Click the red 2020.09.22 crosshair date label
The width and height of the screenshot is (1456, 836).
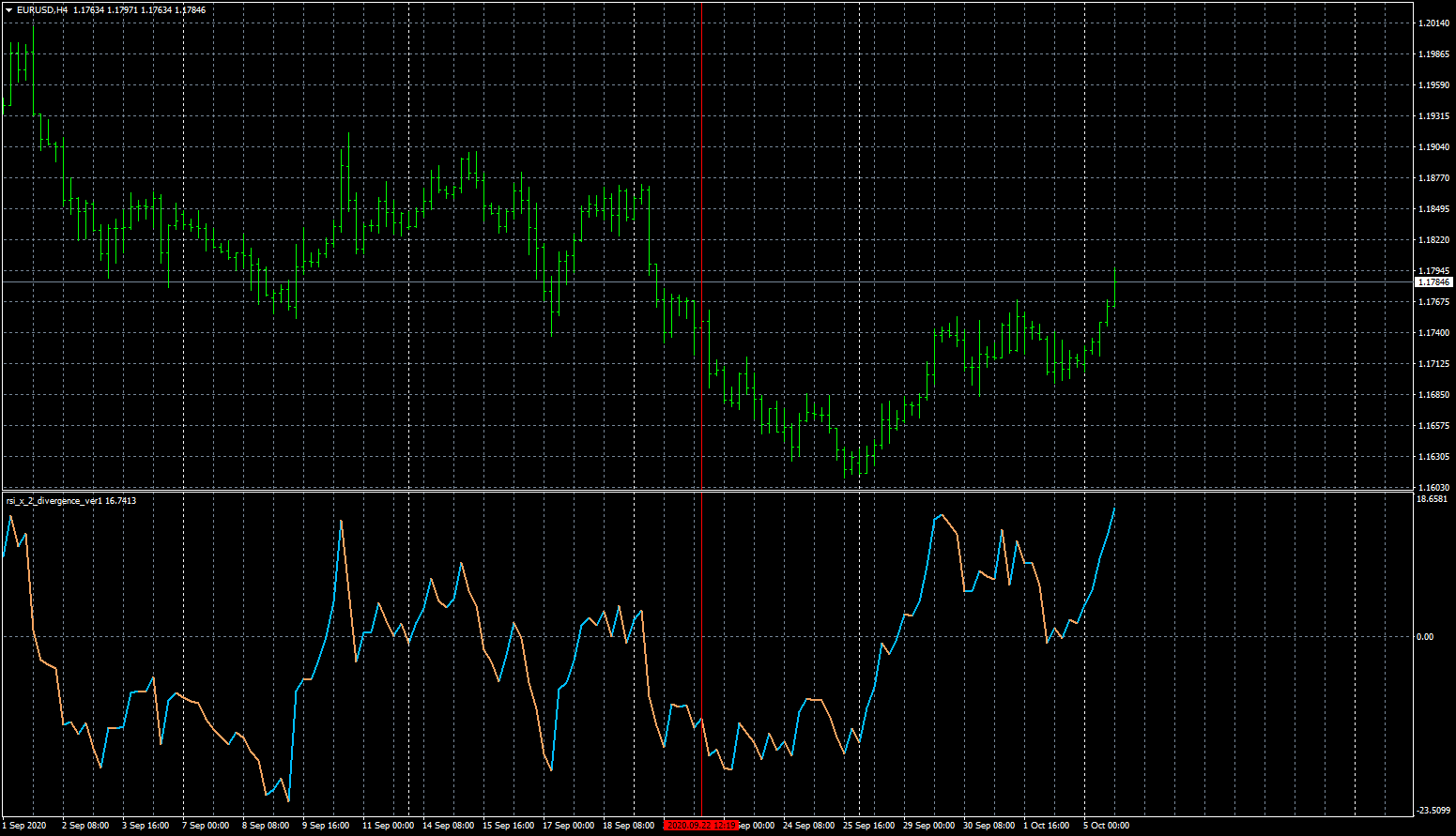coord(701,826)
